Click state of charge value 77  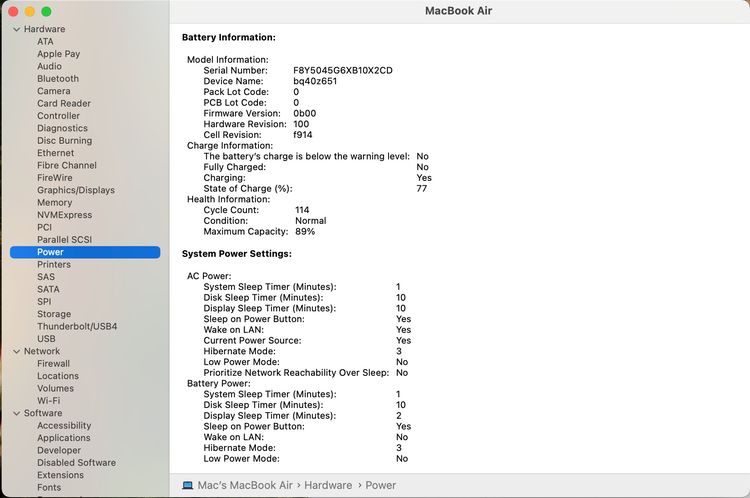click(421, 189)
